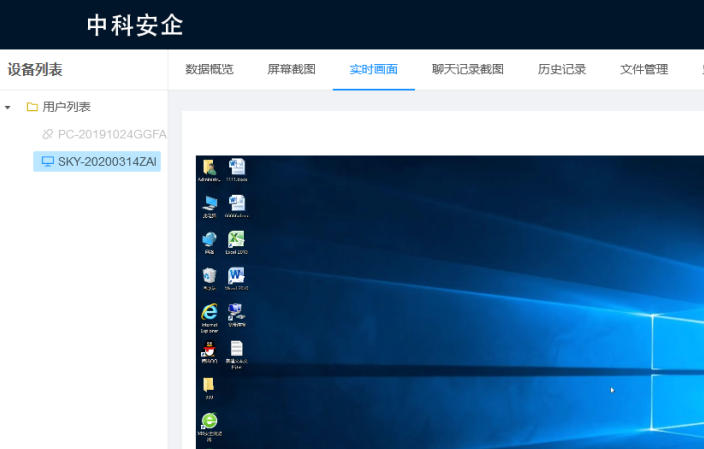Image resolution: width=704 pixels, height=449 pixels.
Task: Open the 文件管理 tab
Action: (644, 70)
